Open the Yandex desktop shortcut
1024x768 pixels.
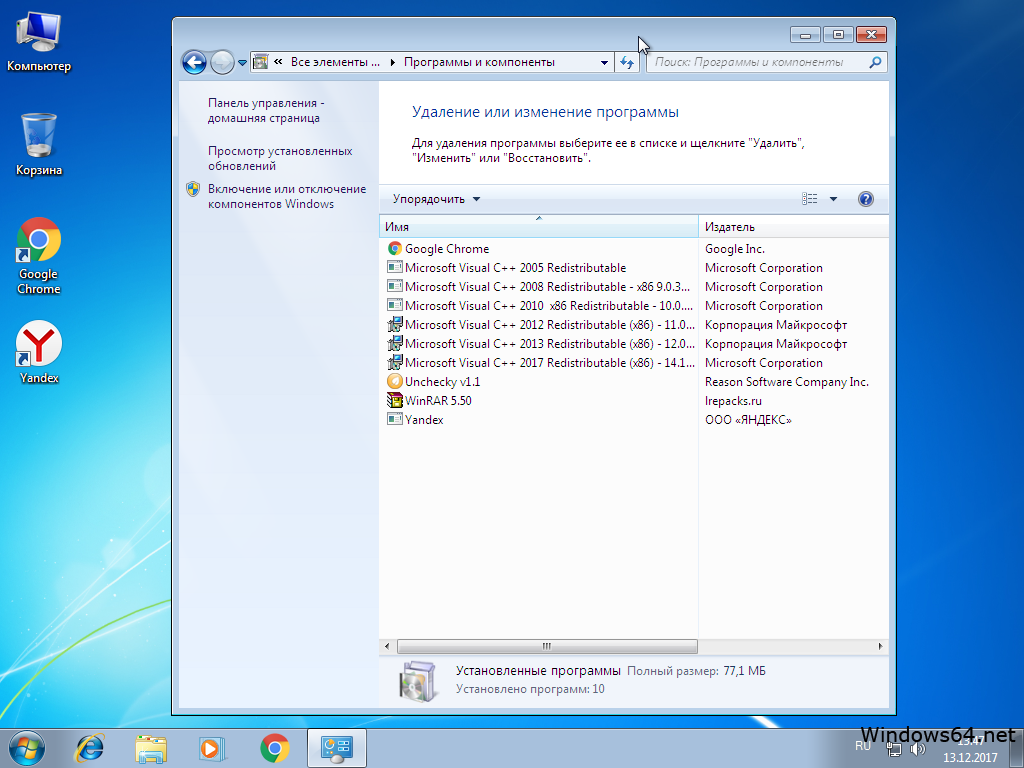(39, 352)
